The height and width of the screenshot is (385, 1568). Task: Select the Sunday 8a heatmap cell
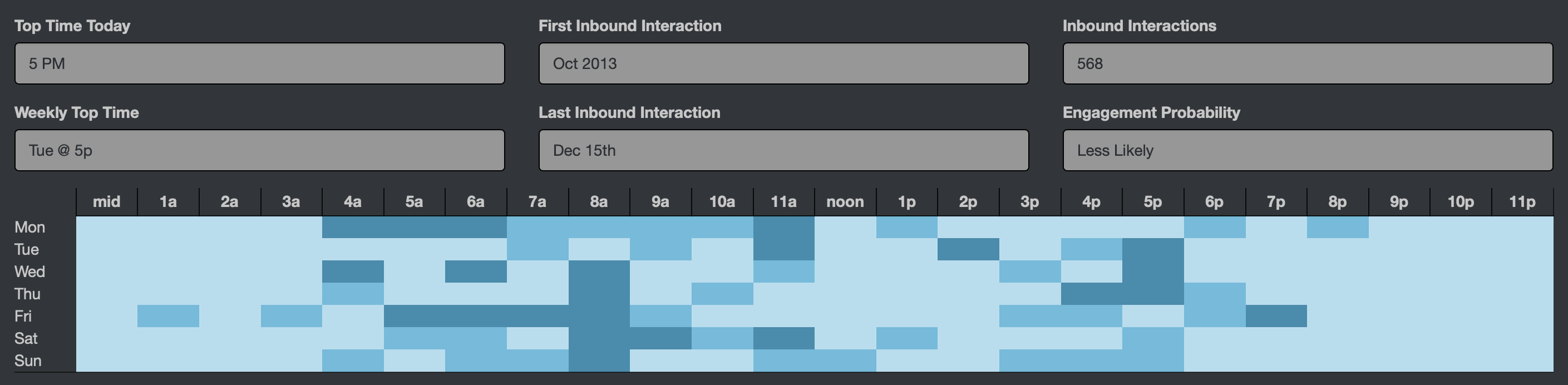[599, 361]
